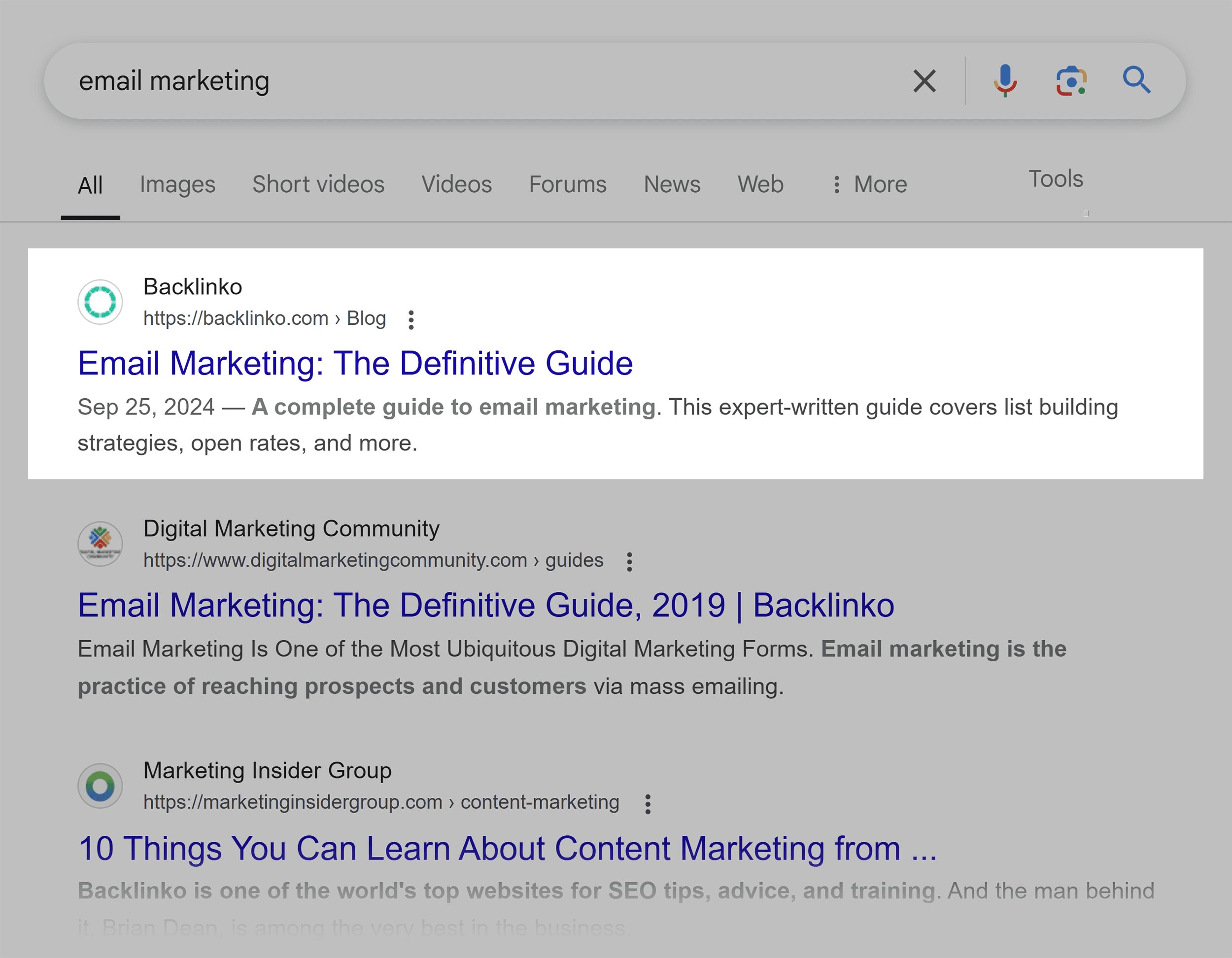Viewport: 1232px width, 958px height.
Task: Switch to the Short videos tab
Action: coord(318,184)
